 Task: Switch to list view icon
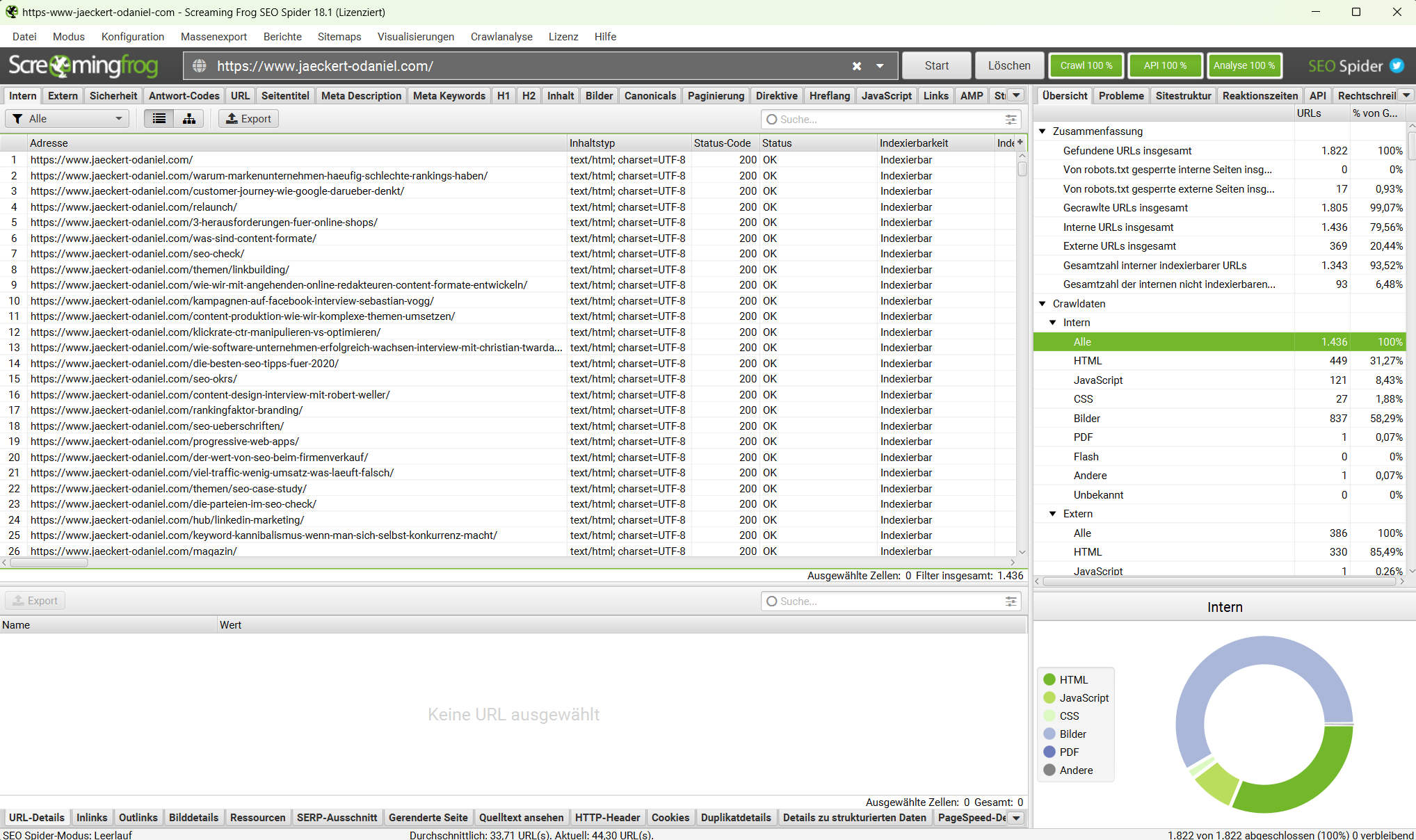coord(159,119)
